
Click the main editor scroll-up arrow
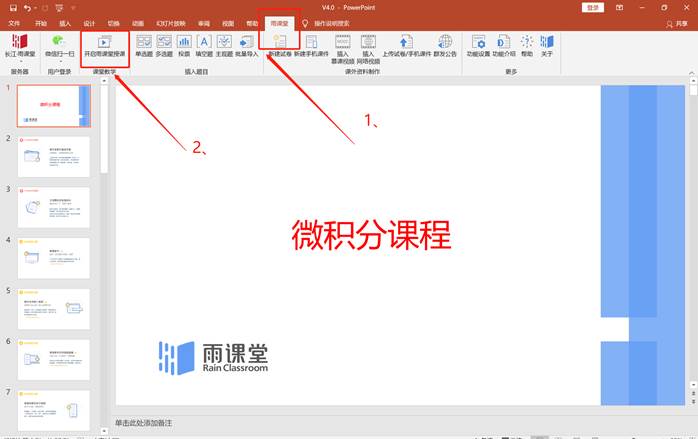pos(693,81)
